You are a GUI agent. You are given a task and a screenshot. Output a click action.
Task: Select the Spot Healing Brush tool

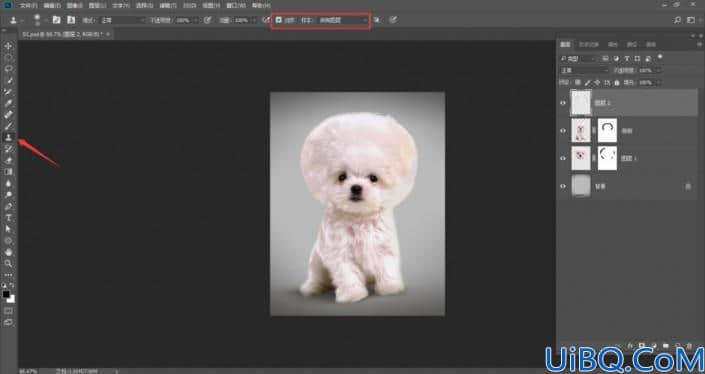tap(9, 115)
